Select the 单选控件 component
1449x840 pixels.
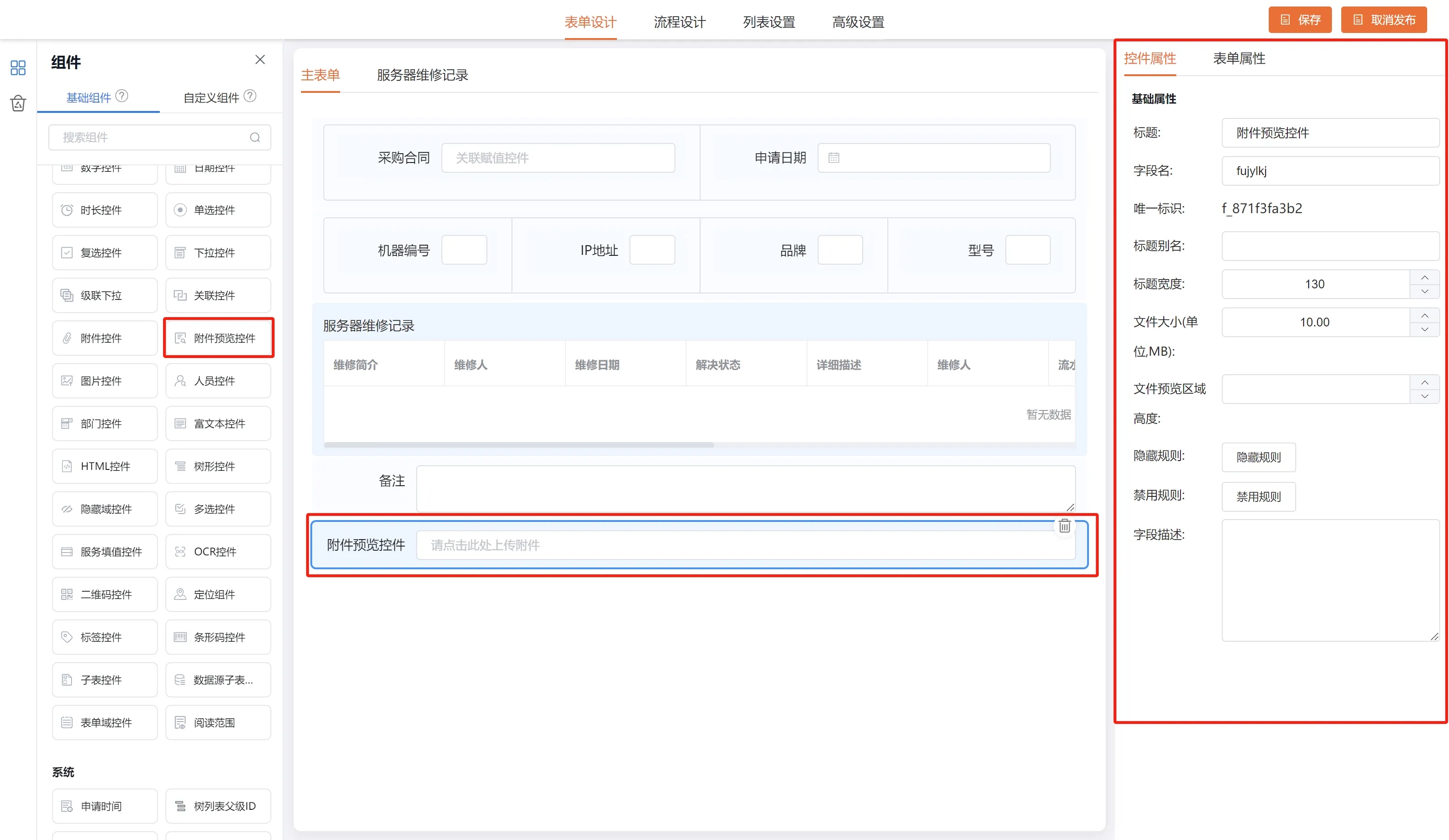tap(218, 210)
